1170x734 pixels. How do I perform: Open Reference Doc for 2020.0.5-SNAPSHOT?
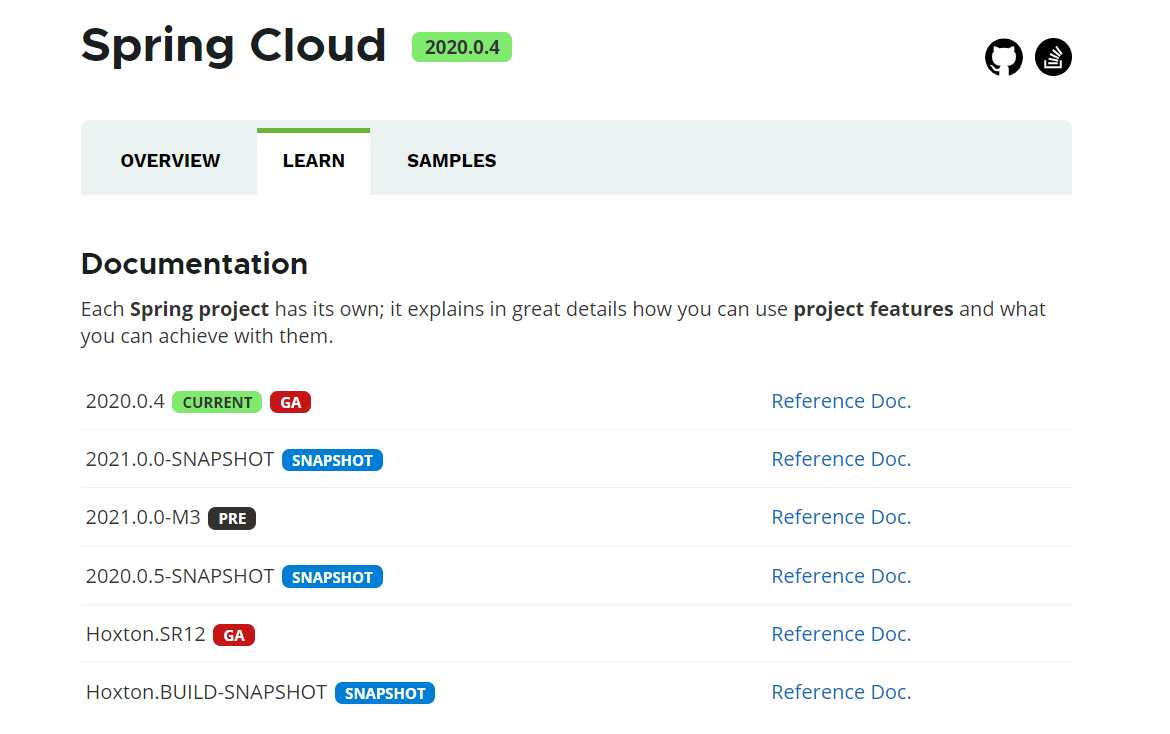coord(841,576)
